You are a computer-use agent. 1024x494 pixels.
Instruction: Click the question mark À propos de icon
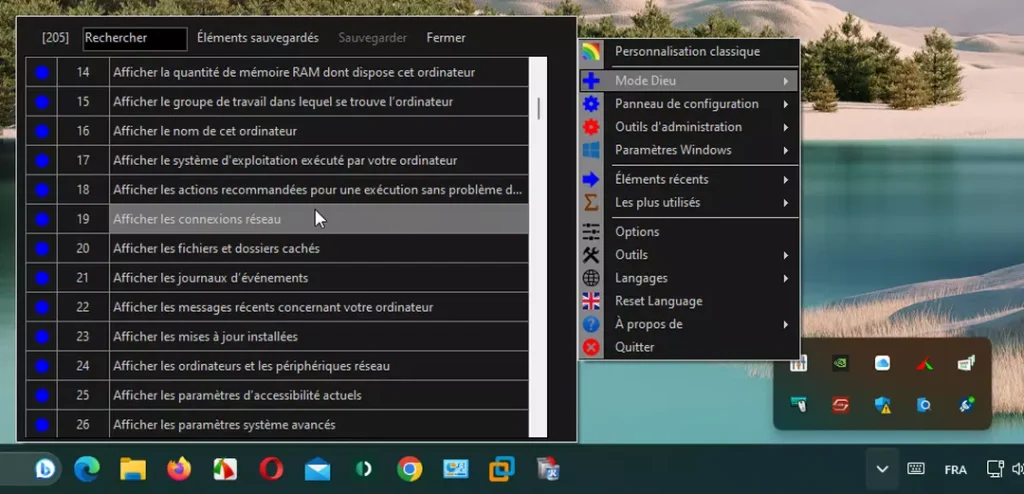591,324
